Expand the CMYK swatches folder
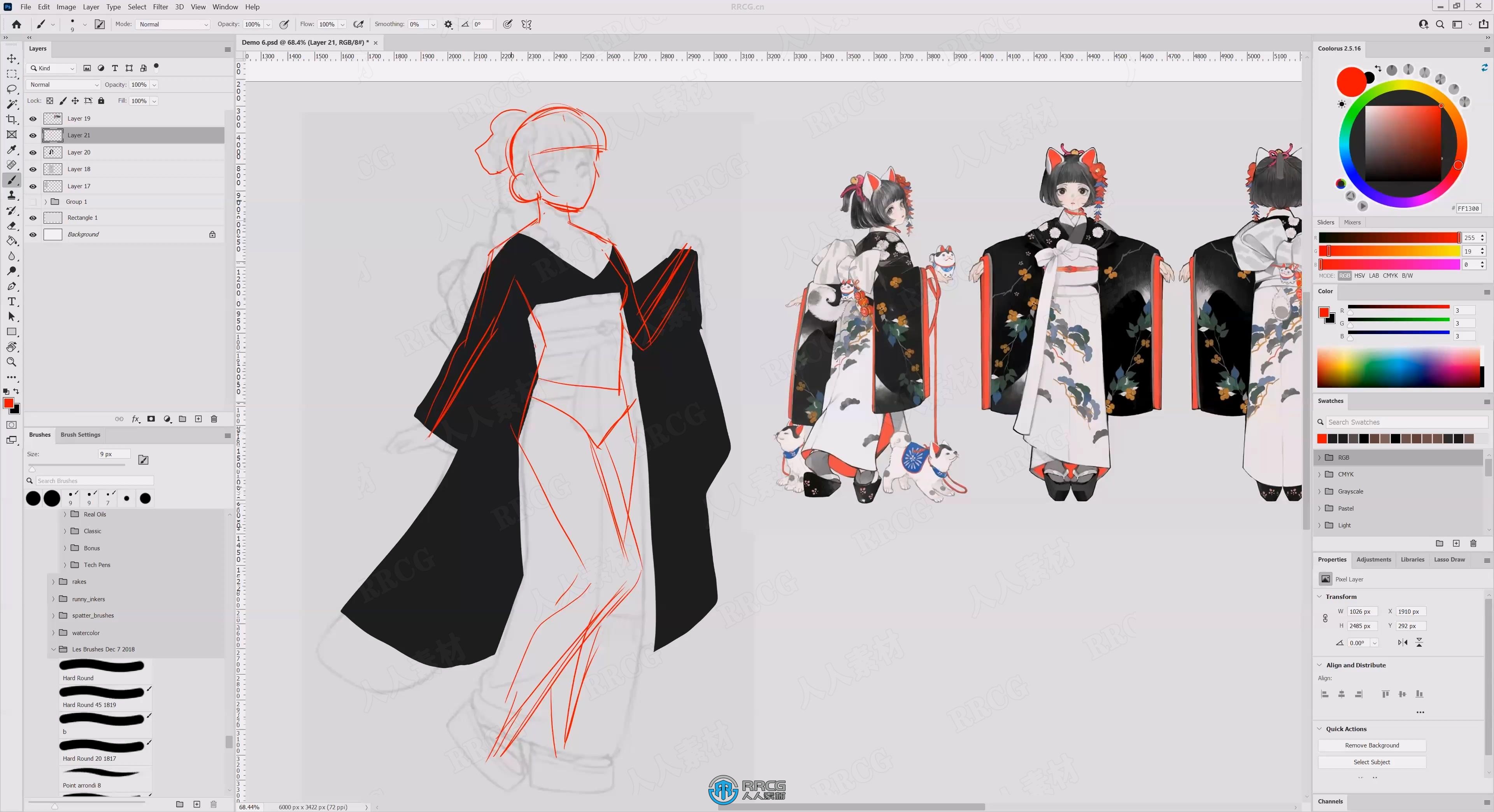Screen dimensions: 1494x812 point(1319,475)
